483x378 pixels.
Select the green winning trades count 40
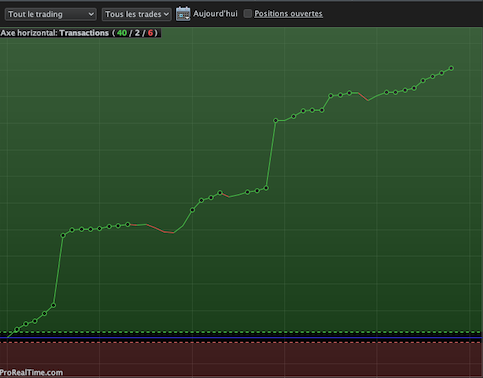(122, 33)
